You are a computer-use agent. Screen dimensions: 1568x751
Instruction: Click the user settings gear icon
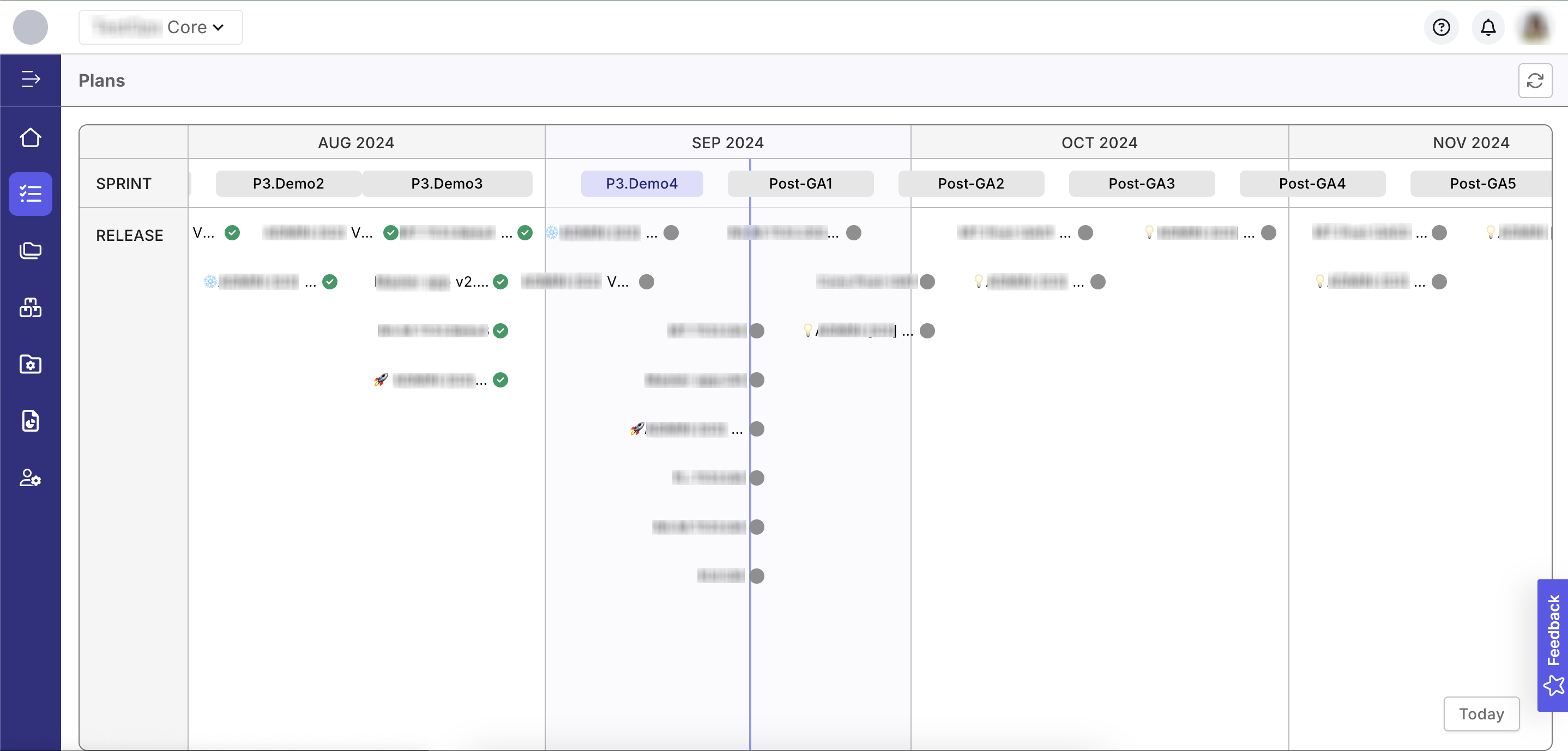pyautogui.click(x=30, y=477)
